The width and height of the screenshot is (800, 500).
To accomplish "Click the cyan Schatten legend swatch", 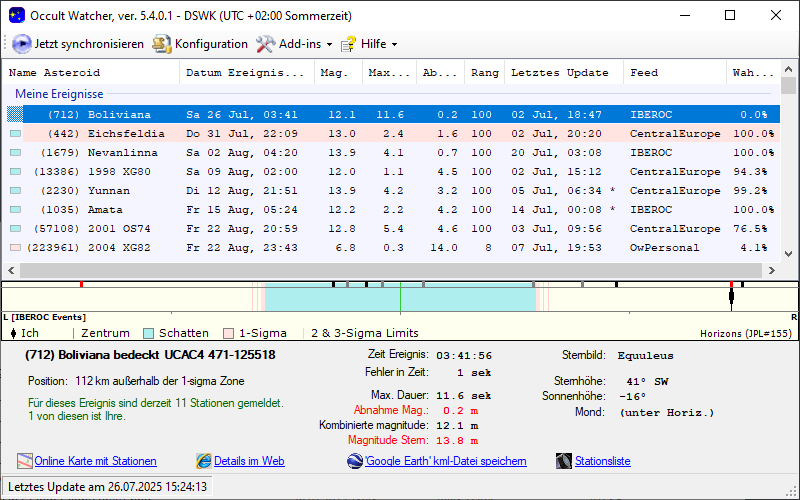I will click(148, 333).
